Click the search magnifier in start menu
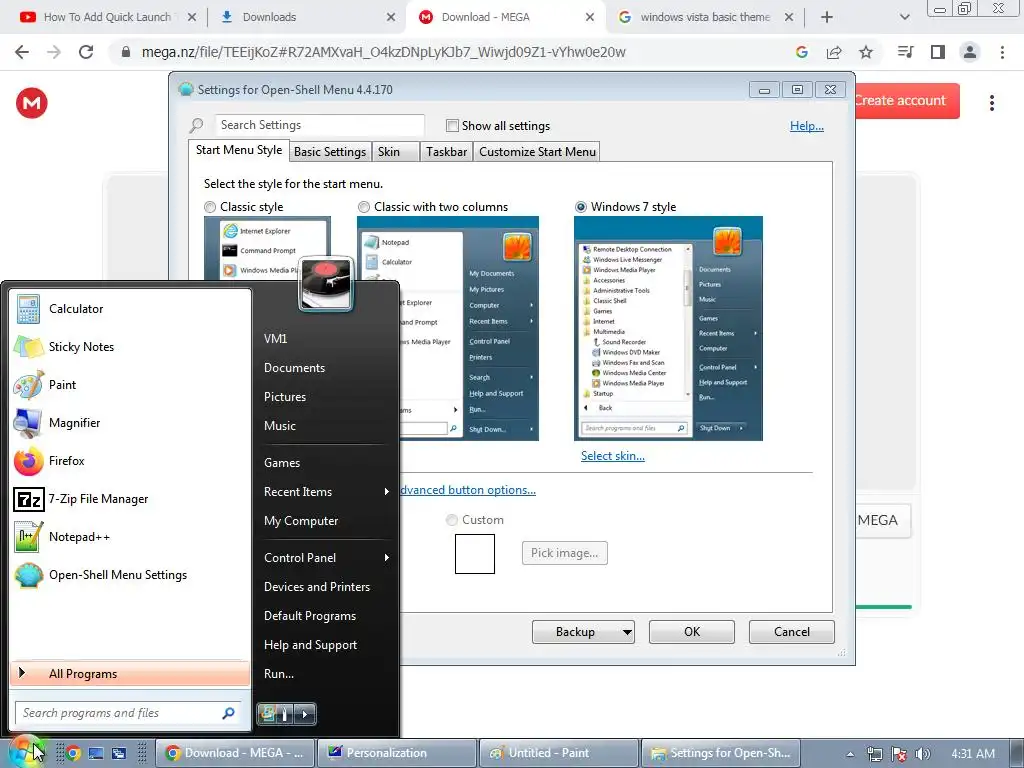This screenshot has width=1024, height=768. (228, 713)
